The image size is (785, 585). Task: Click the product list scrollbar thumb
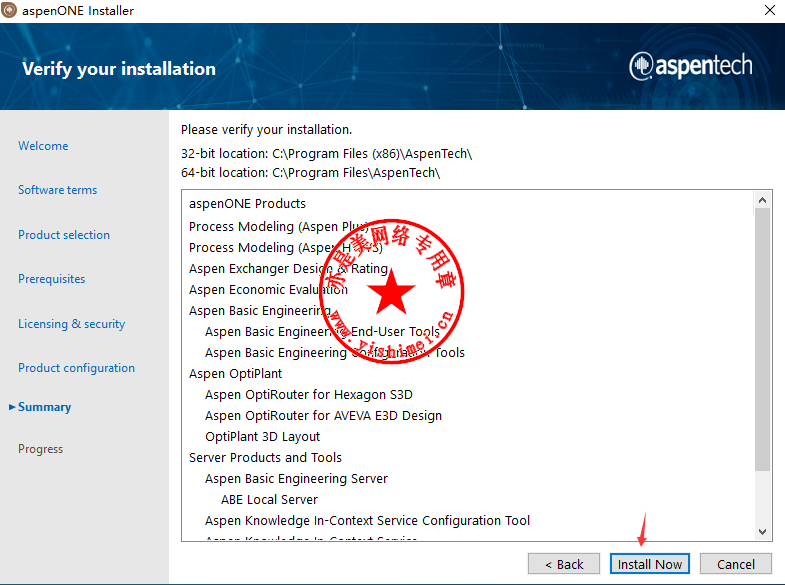point(762,339)
